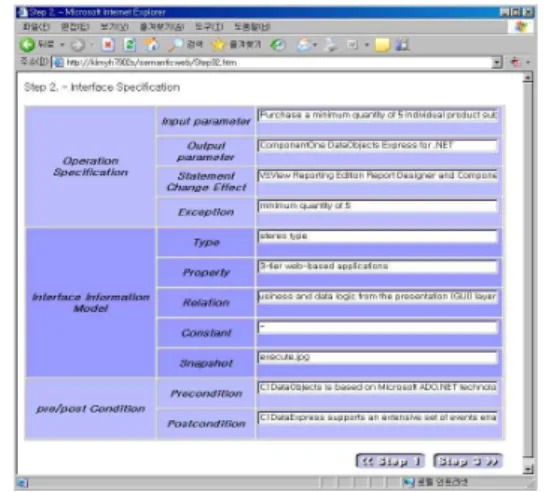Screen dimensions: 545x492
Task: Click the Print toolbar icon
Action: (x=331, y=45)
